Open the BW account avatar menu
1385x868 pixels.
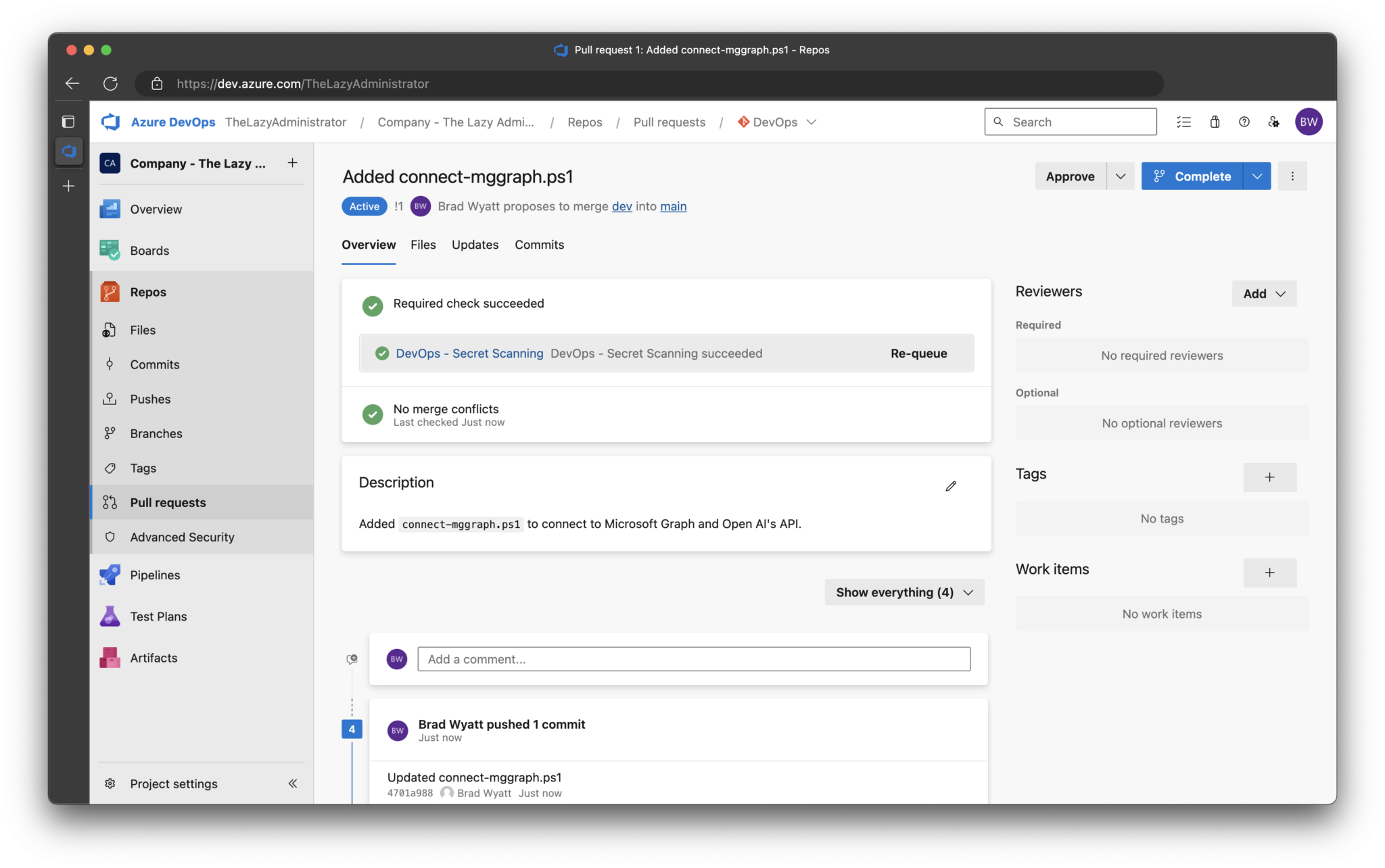1309,122
